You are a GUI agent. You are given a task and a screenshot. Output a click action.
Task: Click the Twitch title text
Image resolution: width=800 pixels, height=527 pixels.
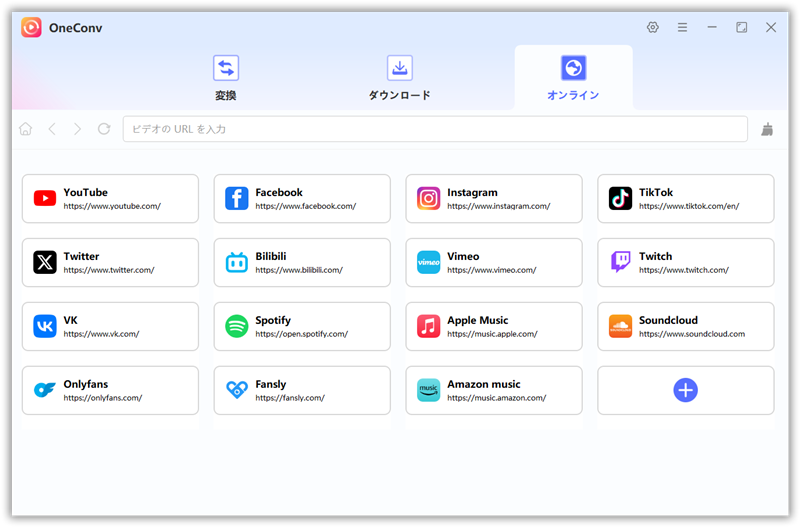656,256
